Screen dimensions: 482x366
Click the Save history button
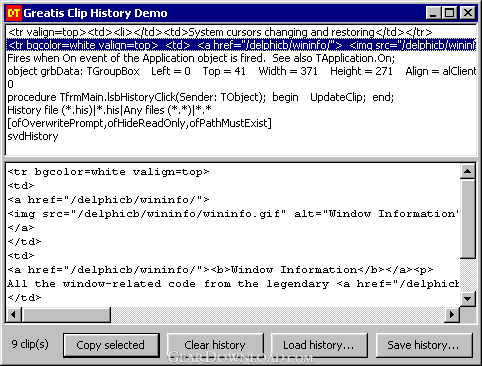click(x=424, y=345)
